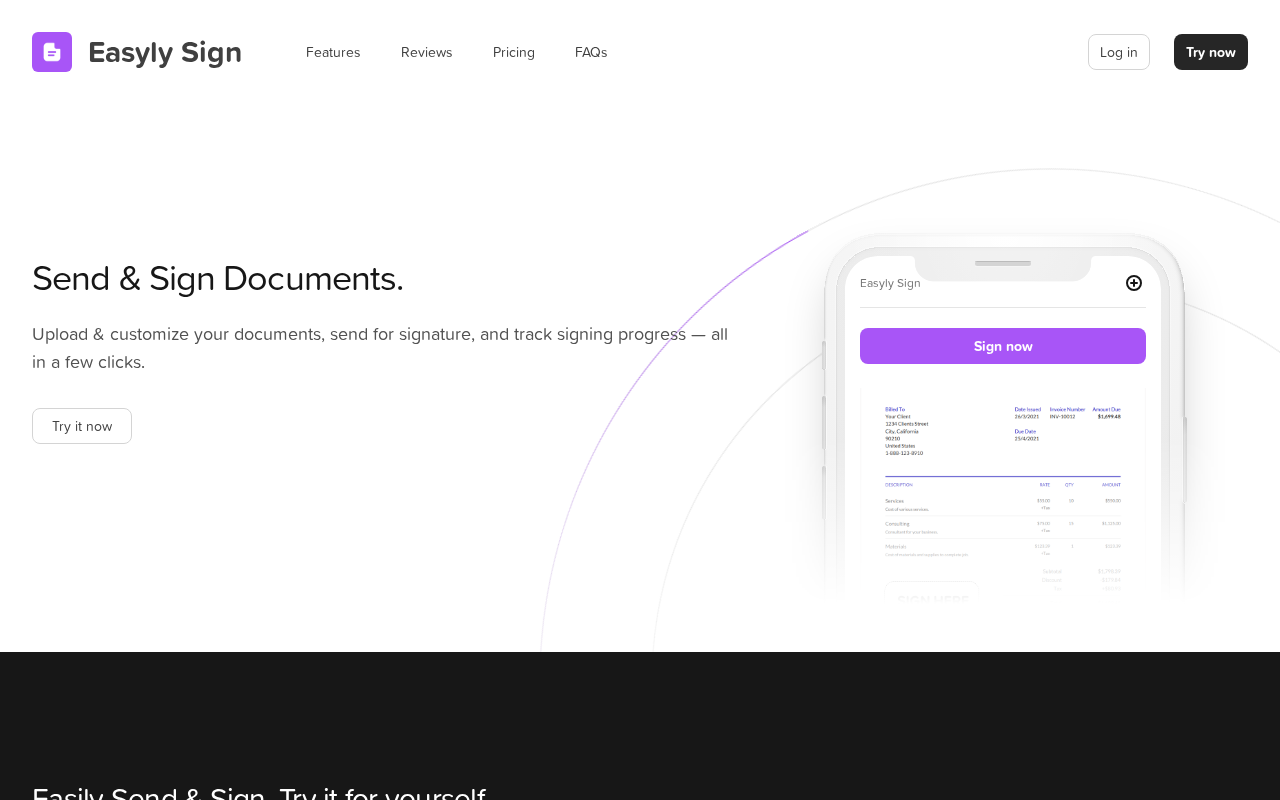The image size is (1280, 800).
Task: Go to the Reviews section link
Action: tap(427, 52)
